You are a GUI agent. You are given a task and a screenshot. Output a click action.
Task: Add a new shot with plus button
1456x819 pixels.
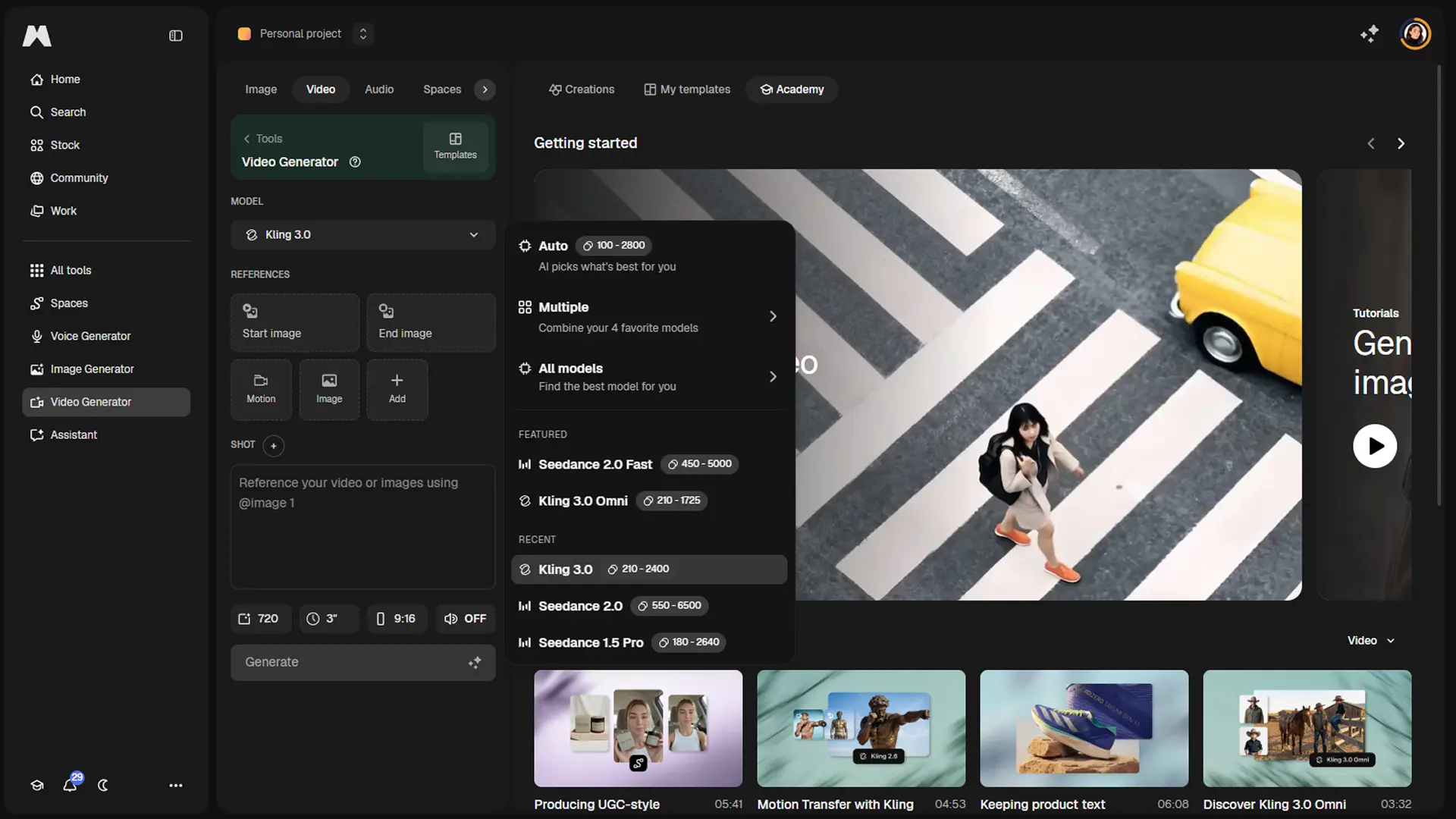[x=274, y=445]
